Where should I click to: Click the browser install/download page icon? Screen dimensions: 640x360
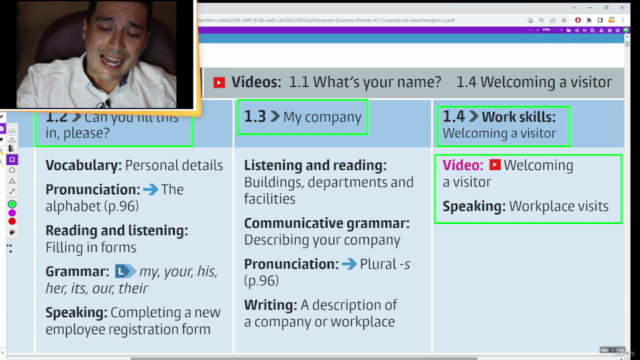tap(530, 20)
